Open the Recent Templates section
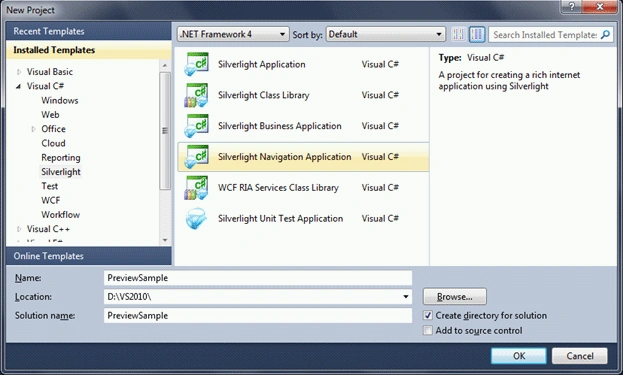This screenshot has height=375, width=623. [89, 31]
